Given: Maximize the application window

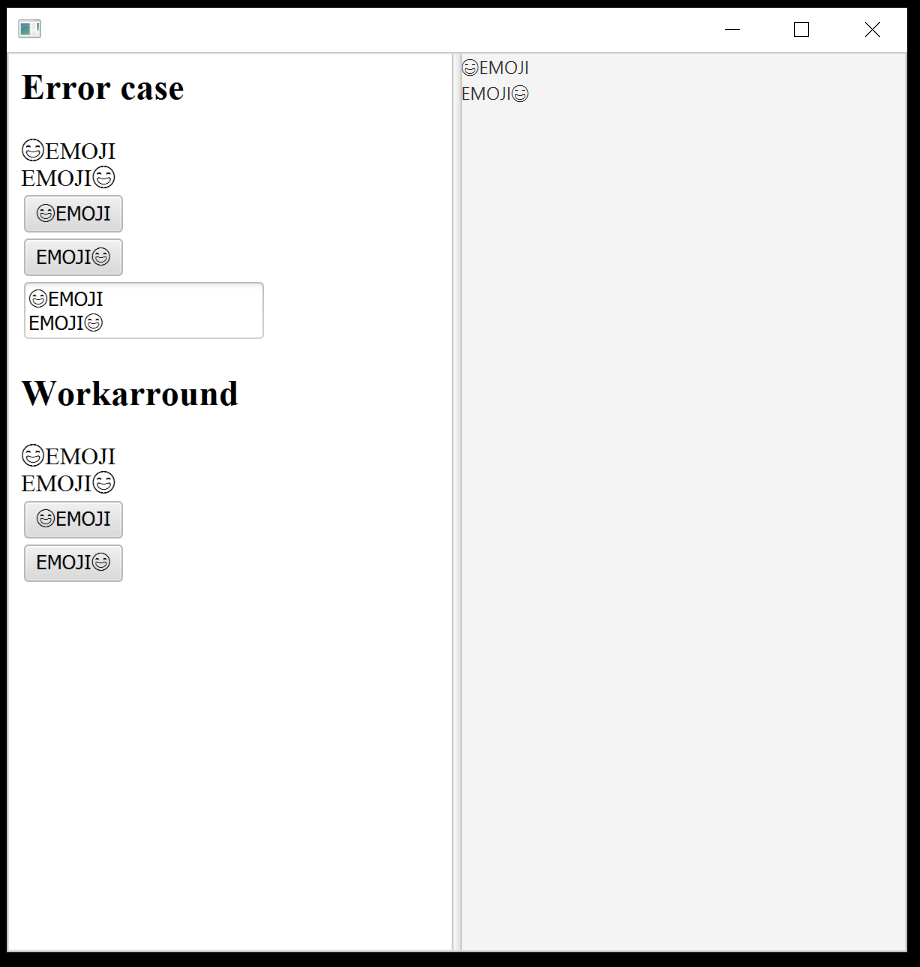Looking at the screenshot, I should 801,30.
